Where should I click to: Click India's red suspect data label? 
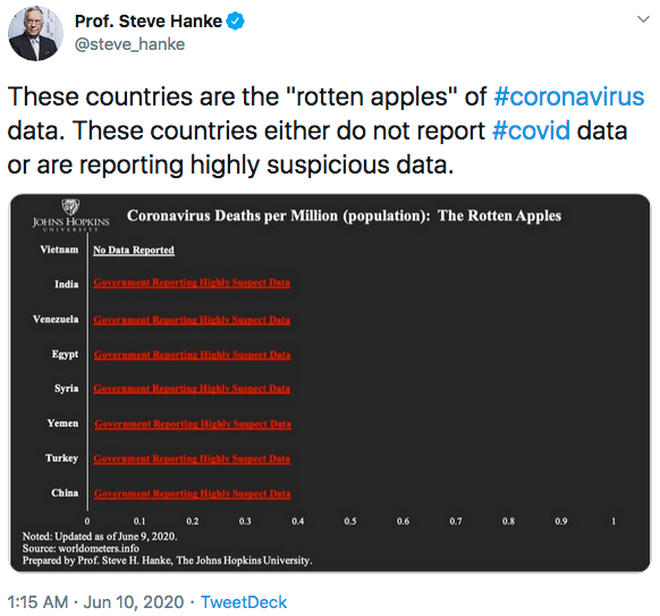[x=192, y=284]
